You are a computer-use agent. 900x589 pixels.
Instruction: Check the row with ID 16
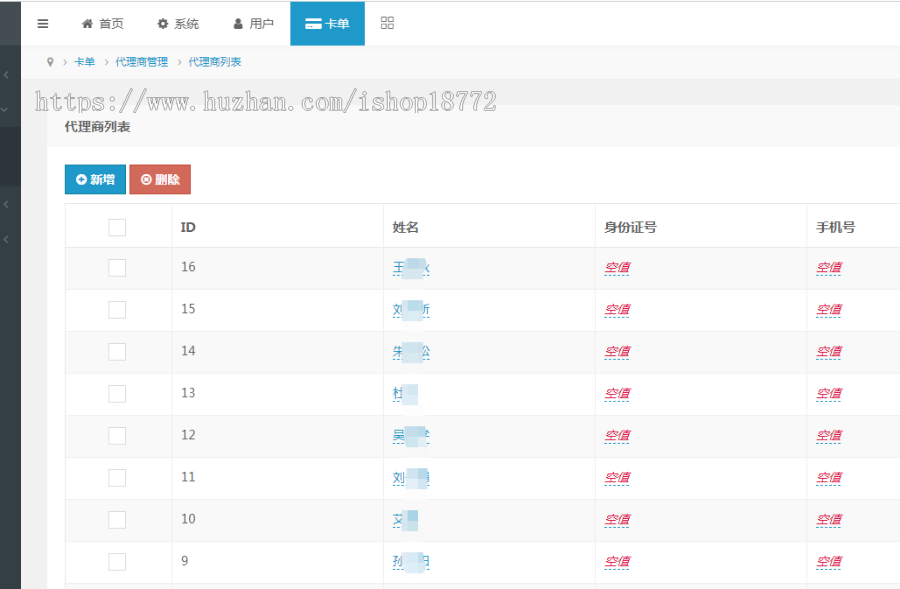pos(117,268)
